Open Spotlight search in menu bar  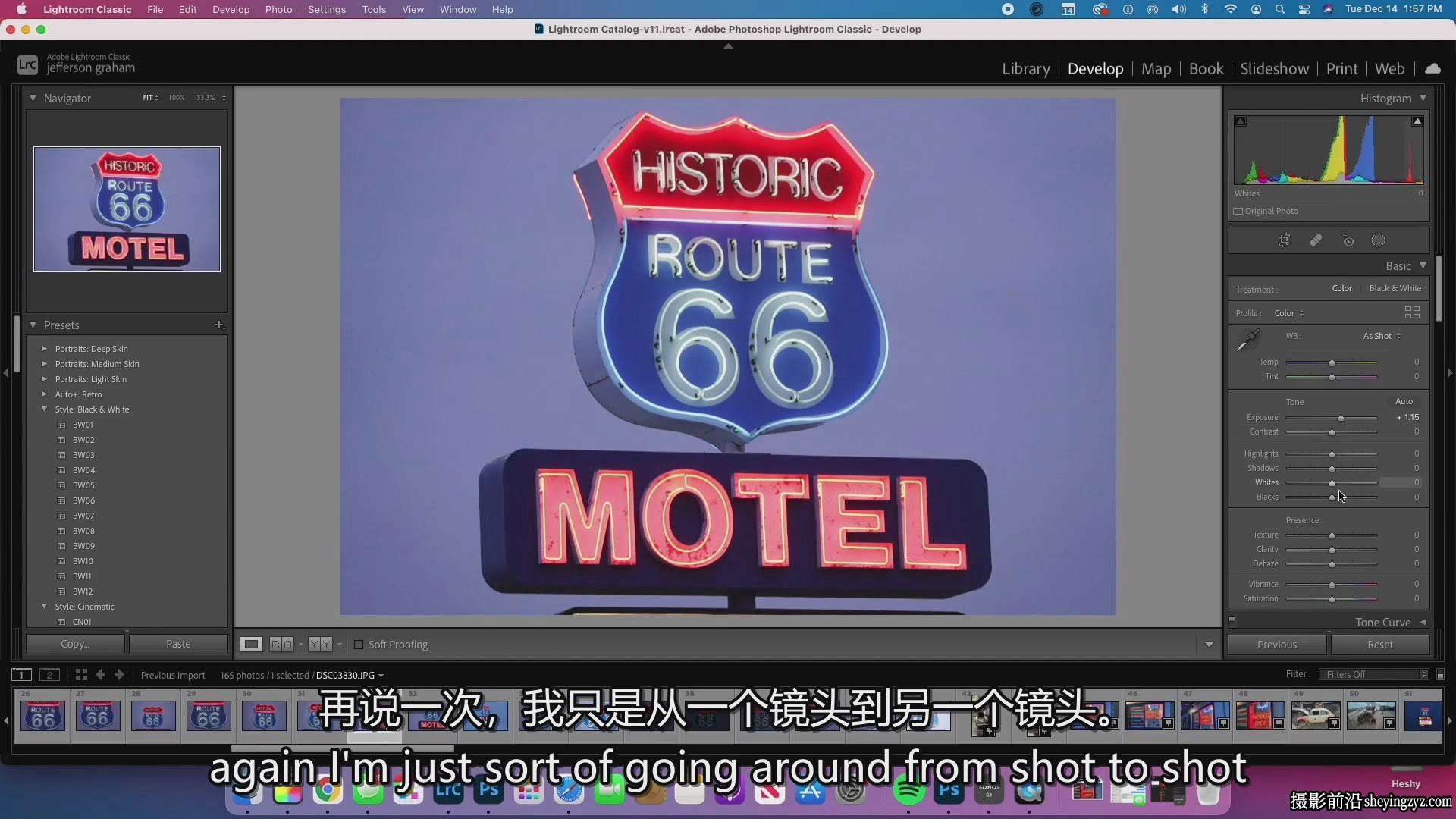click(x=1280, y=9)
